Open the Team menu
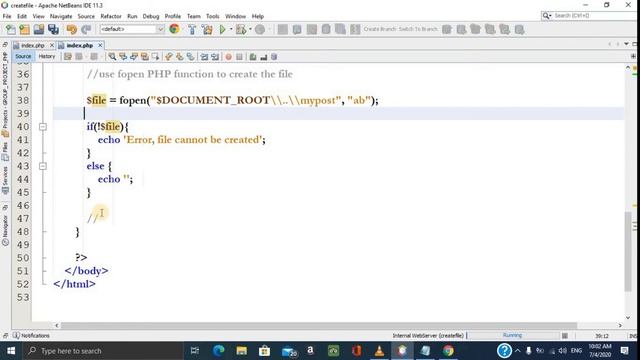640x360 pixels. [193, 16]
